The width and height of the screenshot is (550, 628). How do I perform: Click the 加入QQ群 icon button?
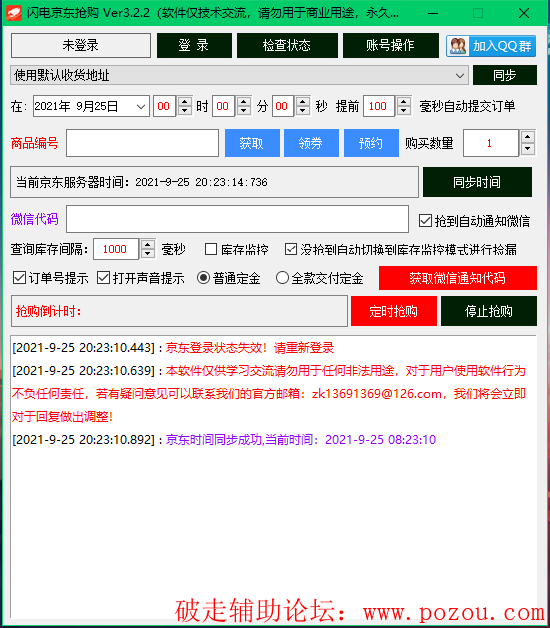(x=491, y=46)
